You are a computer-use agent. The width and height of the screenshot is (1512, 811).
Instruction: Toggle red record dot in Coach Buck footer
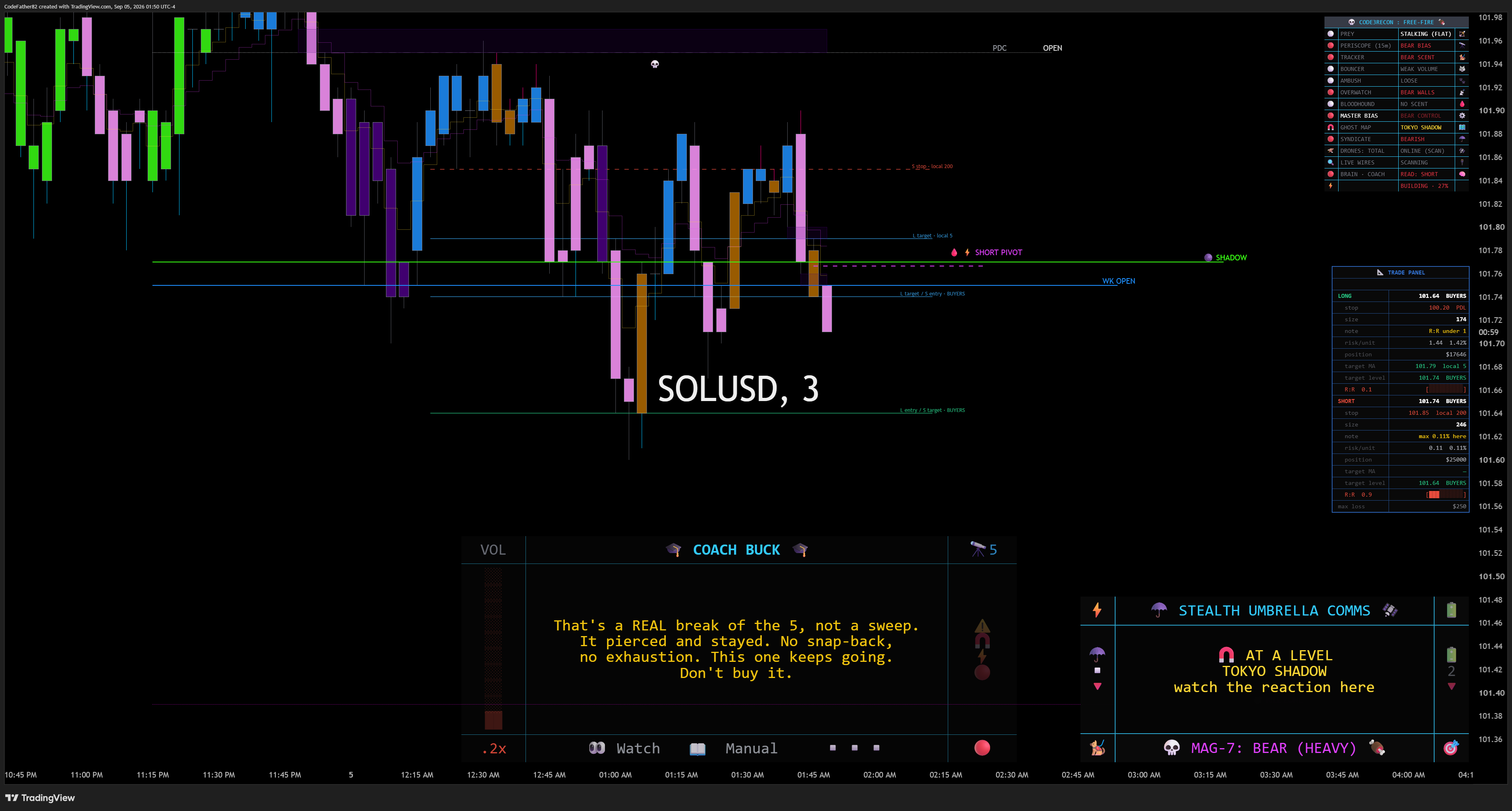coord(982,748)
